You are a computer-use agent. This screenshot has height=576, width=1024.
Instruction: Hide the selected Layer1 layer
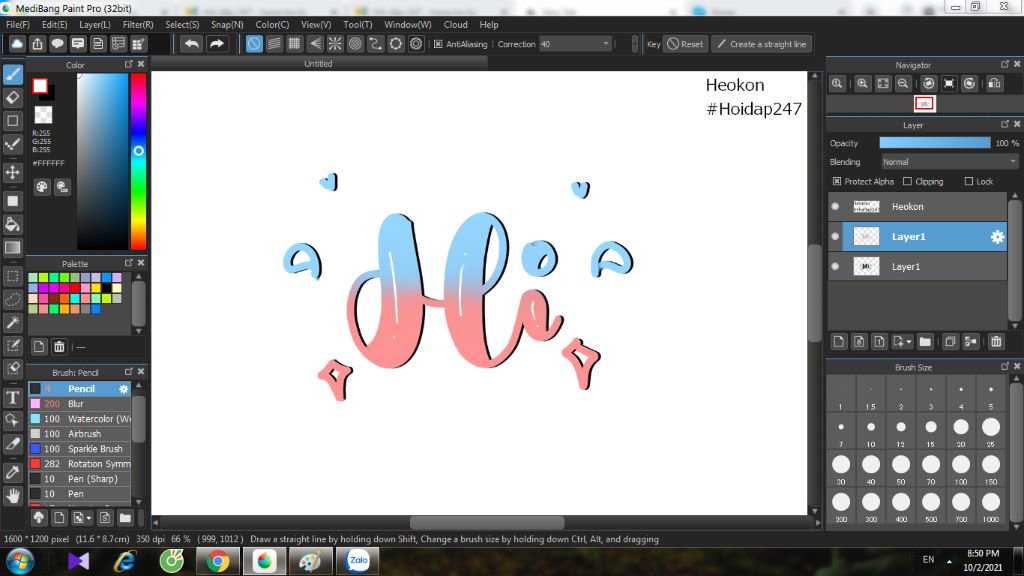tap(835, 236)
